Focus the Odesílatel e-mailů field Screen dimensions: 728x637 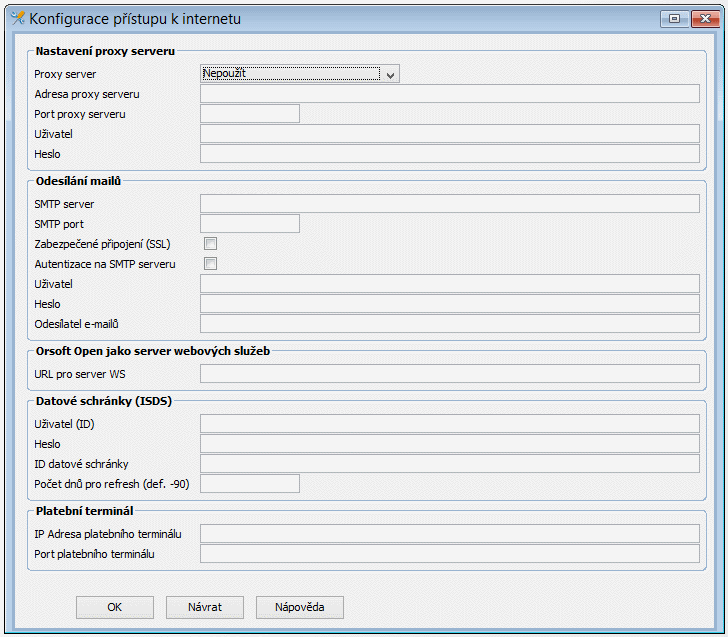pyautogui.click(x=449, y=324)
